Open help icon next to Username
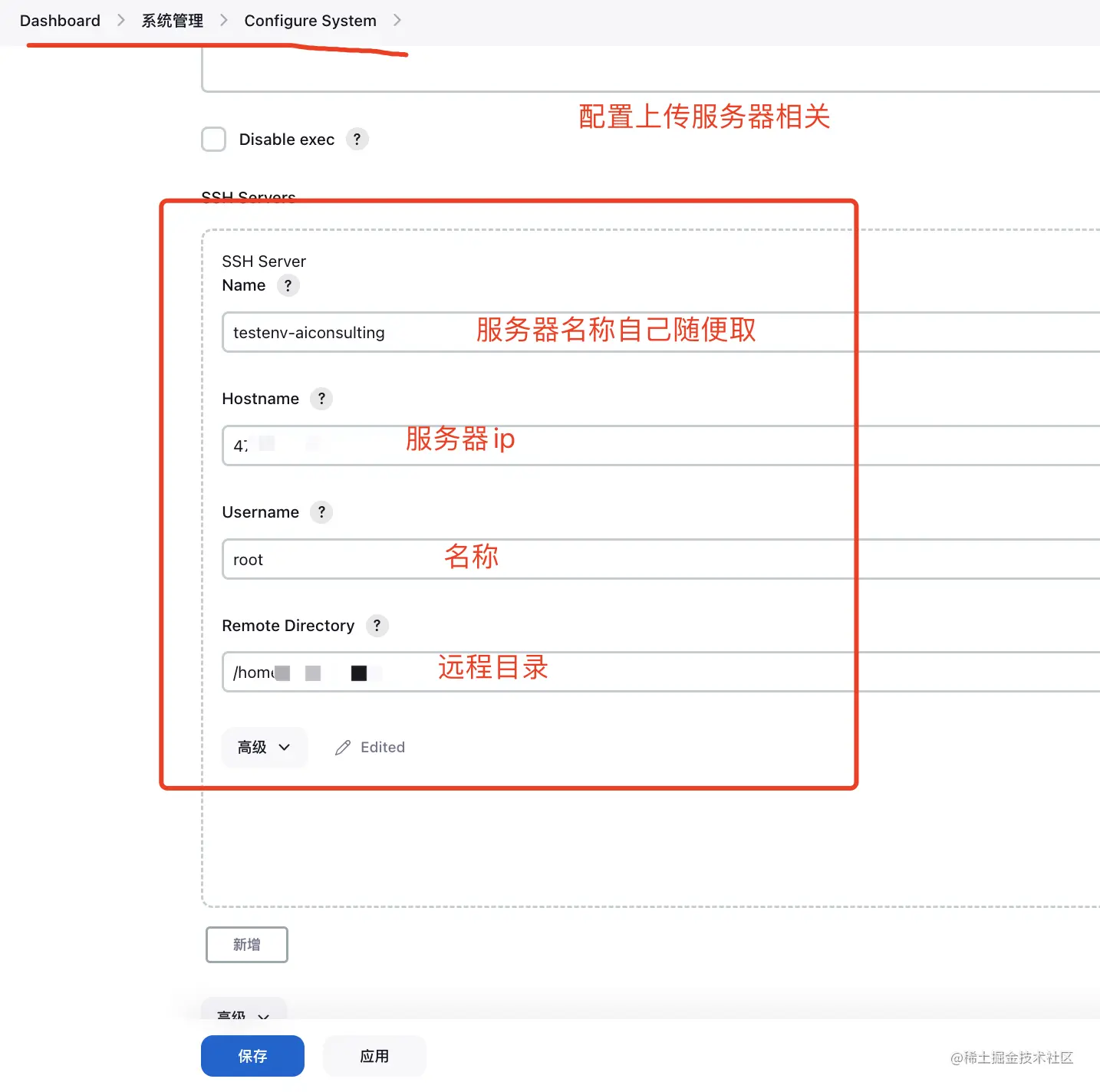Screen dimensions: 1100x1092 click(321, 512)
